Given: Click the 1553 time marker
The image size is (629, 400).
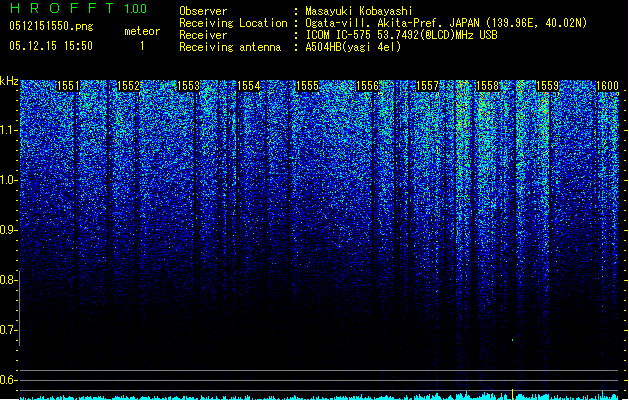Looking at the screenshot, I should coord(188,86).
